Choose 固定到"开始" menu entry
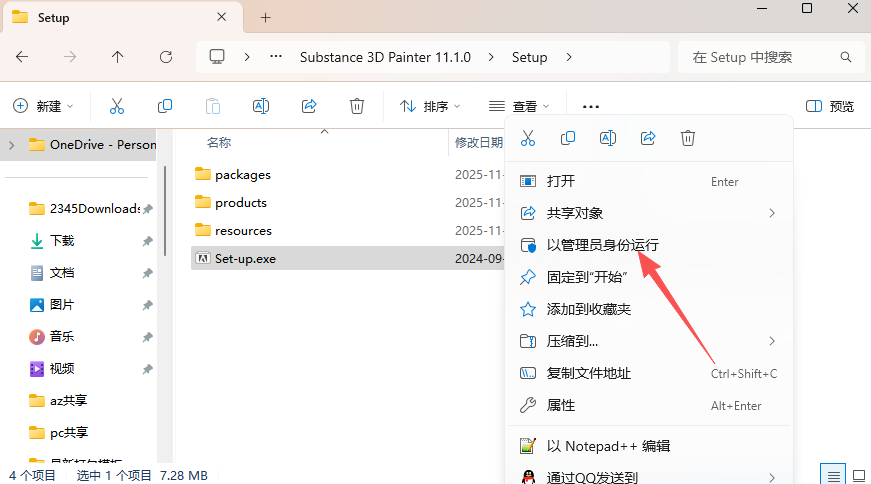The image size is (871, 484). click(x=648, y=277)
